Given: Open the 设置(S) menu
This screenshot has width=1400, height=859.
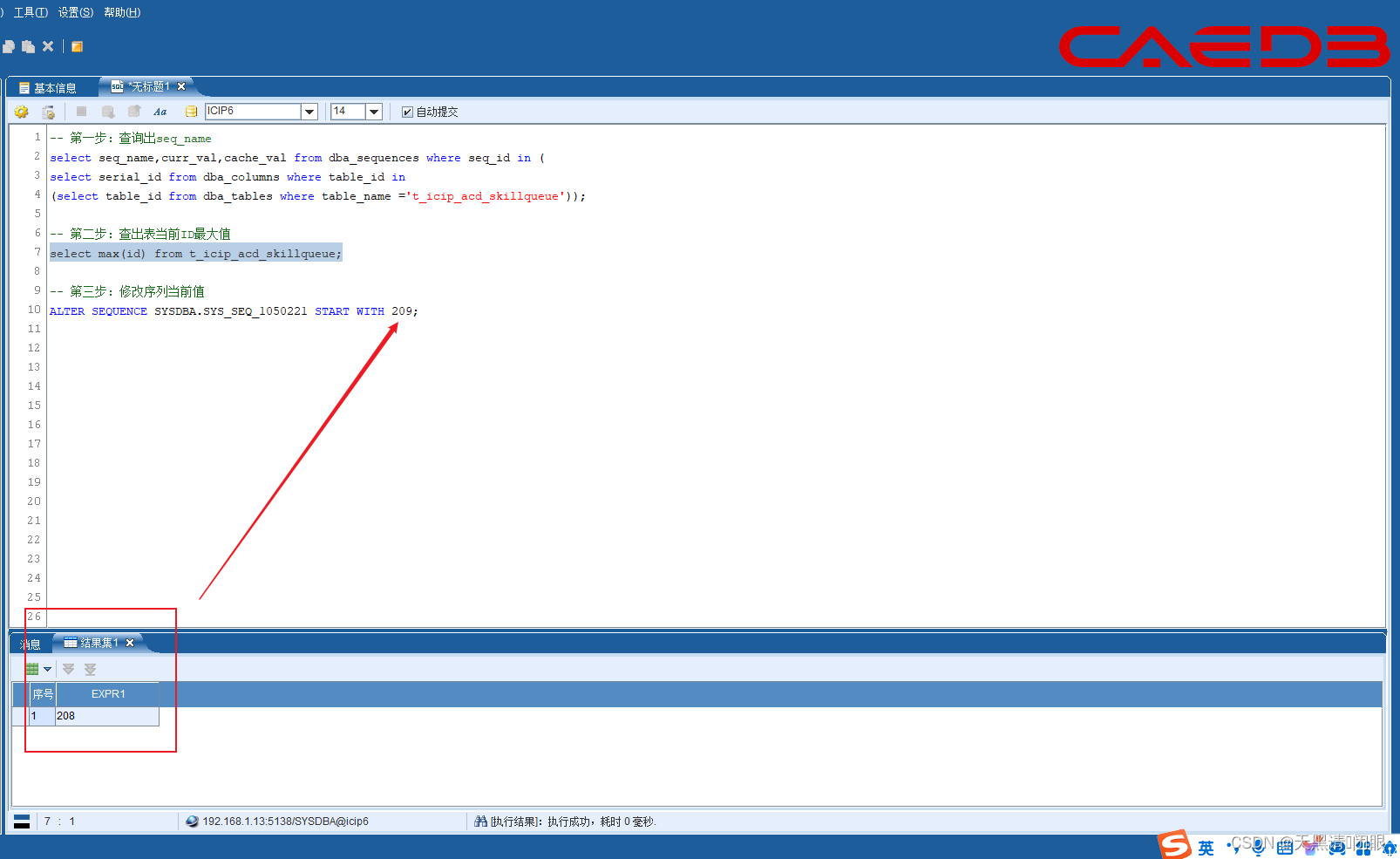Looking at the screenshot, I should (x=76, y=12).
